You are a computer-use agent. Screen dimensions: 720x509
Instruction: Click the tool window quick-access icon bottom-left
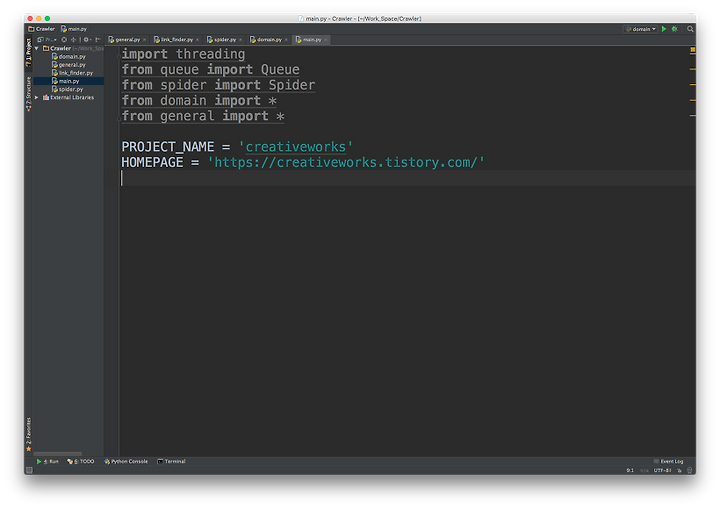point(29,470)
